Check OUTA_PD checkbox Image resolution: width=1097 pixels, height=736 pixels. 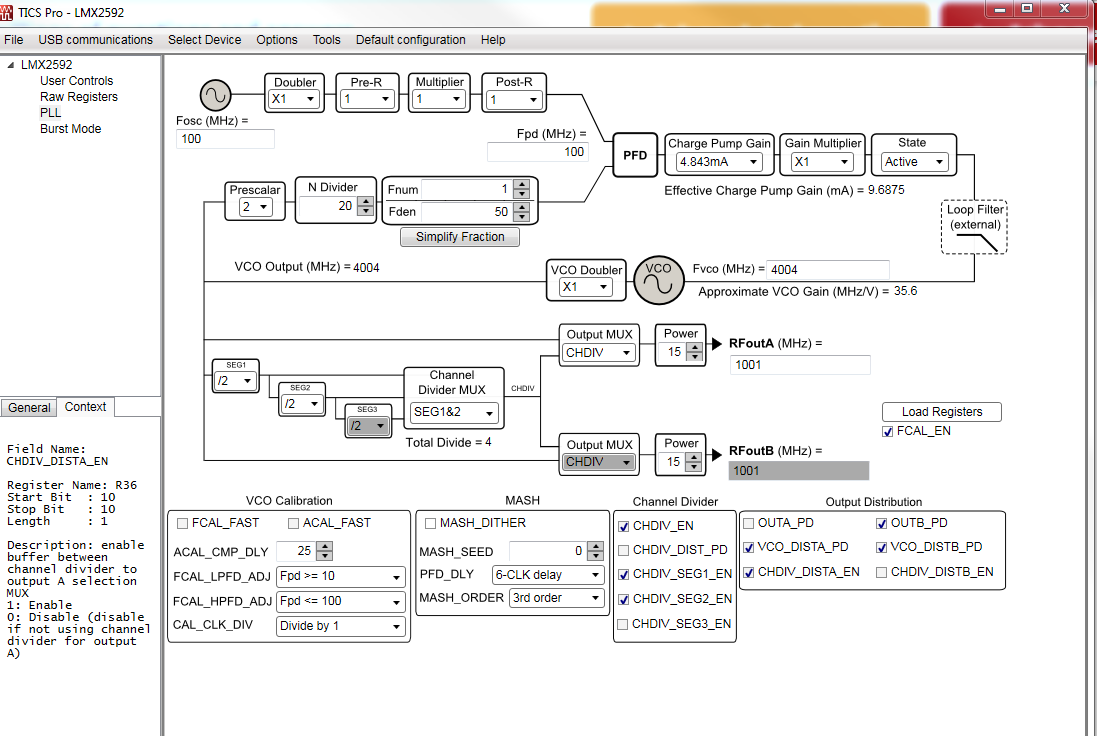click(x=749, y=523)
